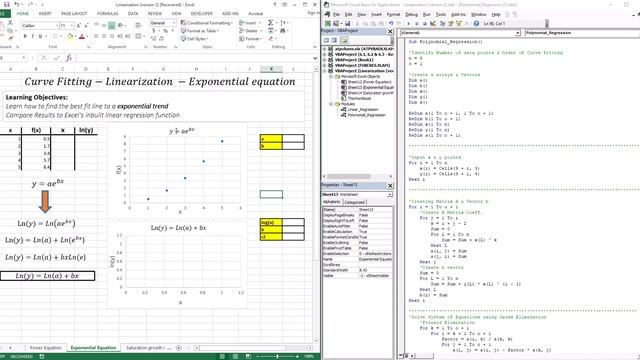Click the Fill Color yellow bucket swatch
This screenshot has height=360, width=640.
coord(70,37)
